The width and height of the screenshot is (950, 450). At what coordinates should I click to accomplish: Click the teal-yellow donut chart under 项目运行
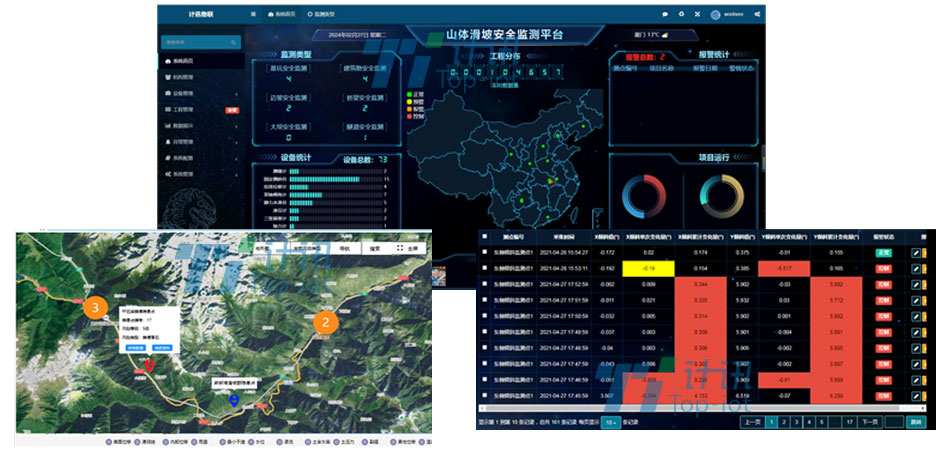tap(722, 196)
